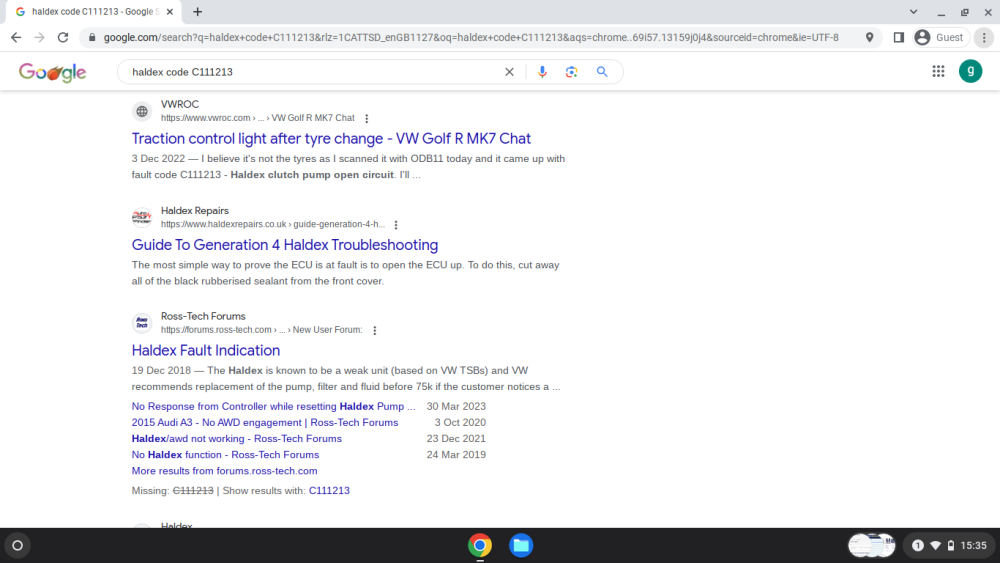Clear the search box text
Viewport: 1000px width, 563px height.
pos(509,72)
